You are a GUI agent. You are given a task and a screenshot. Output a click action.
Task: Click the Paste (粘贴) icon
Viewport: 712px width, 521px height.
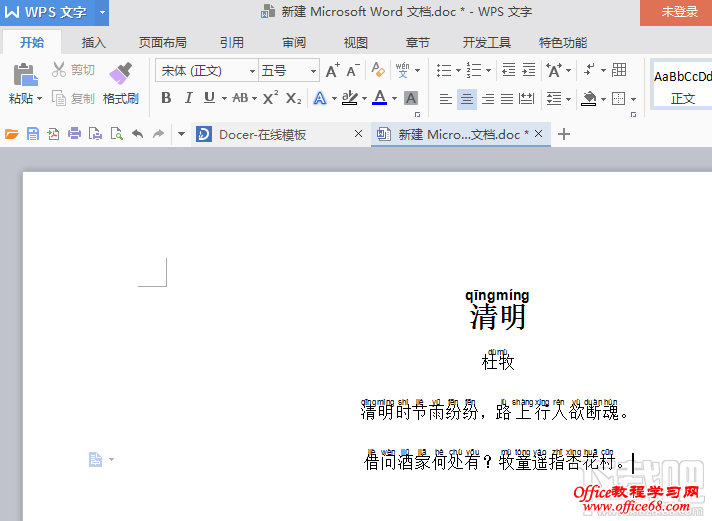[24, 74]
